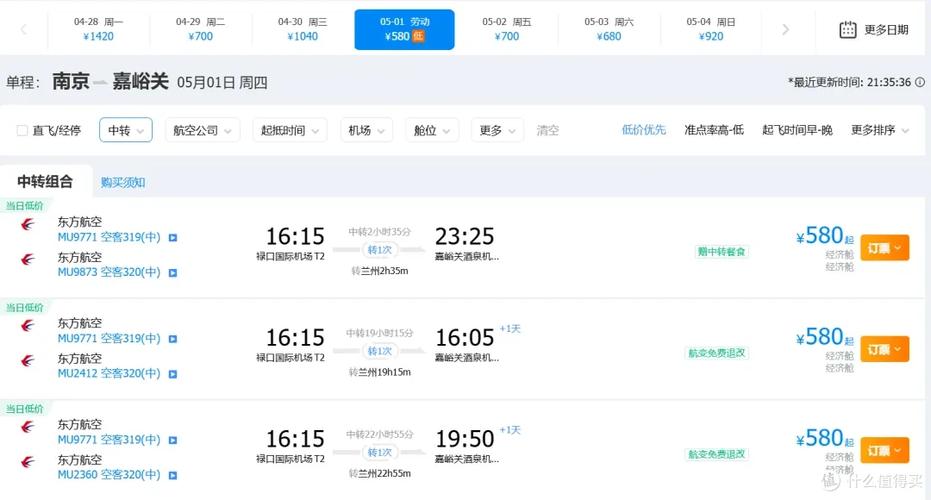Screen dimensions: 931x500
Task: Open flight details icon for MU9873
Action: point(173,273)
